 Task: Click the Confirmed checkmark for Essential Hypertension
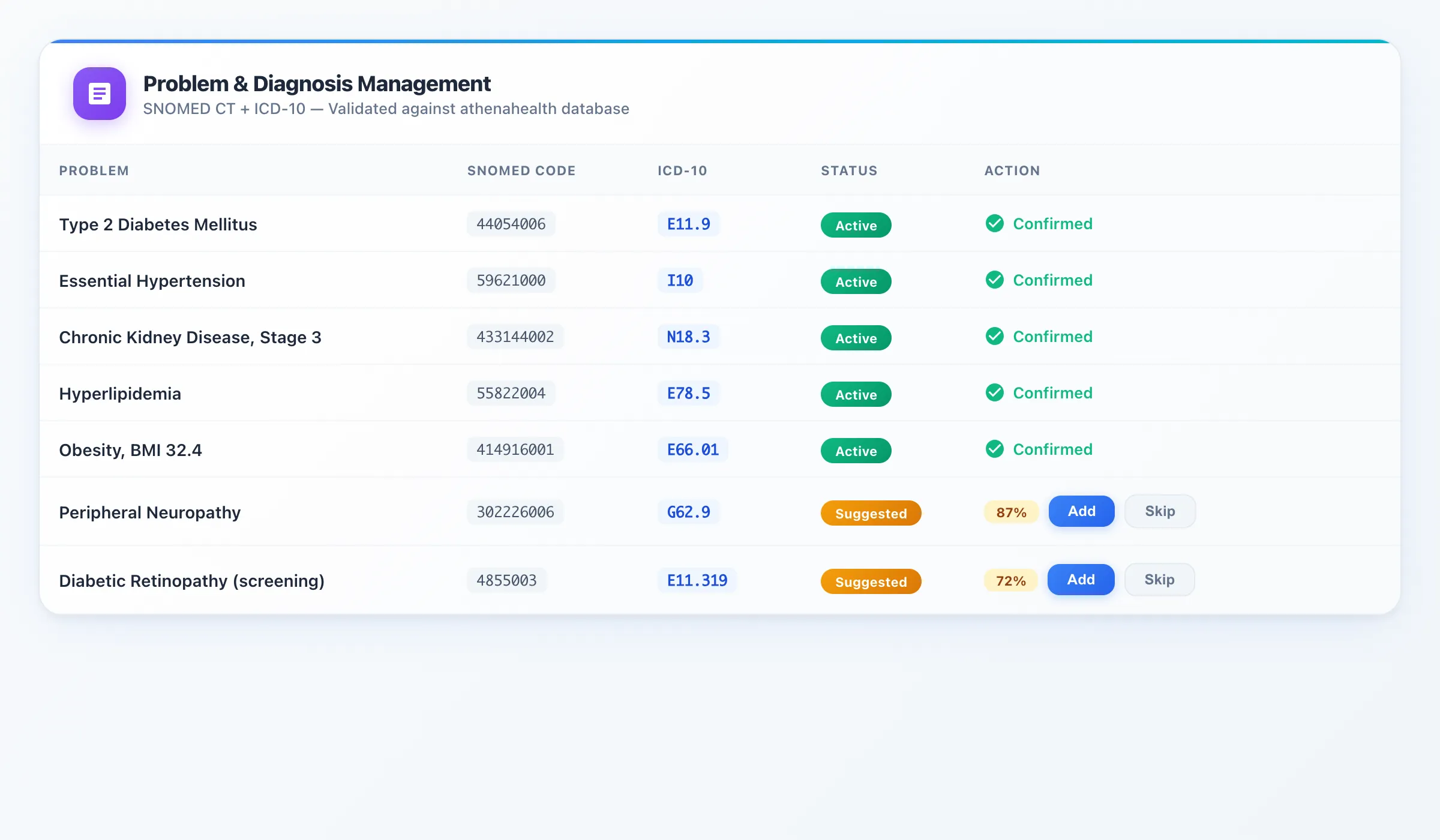point(994,280)
